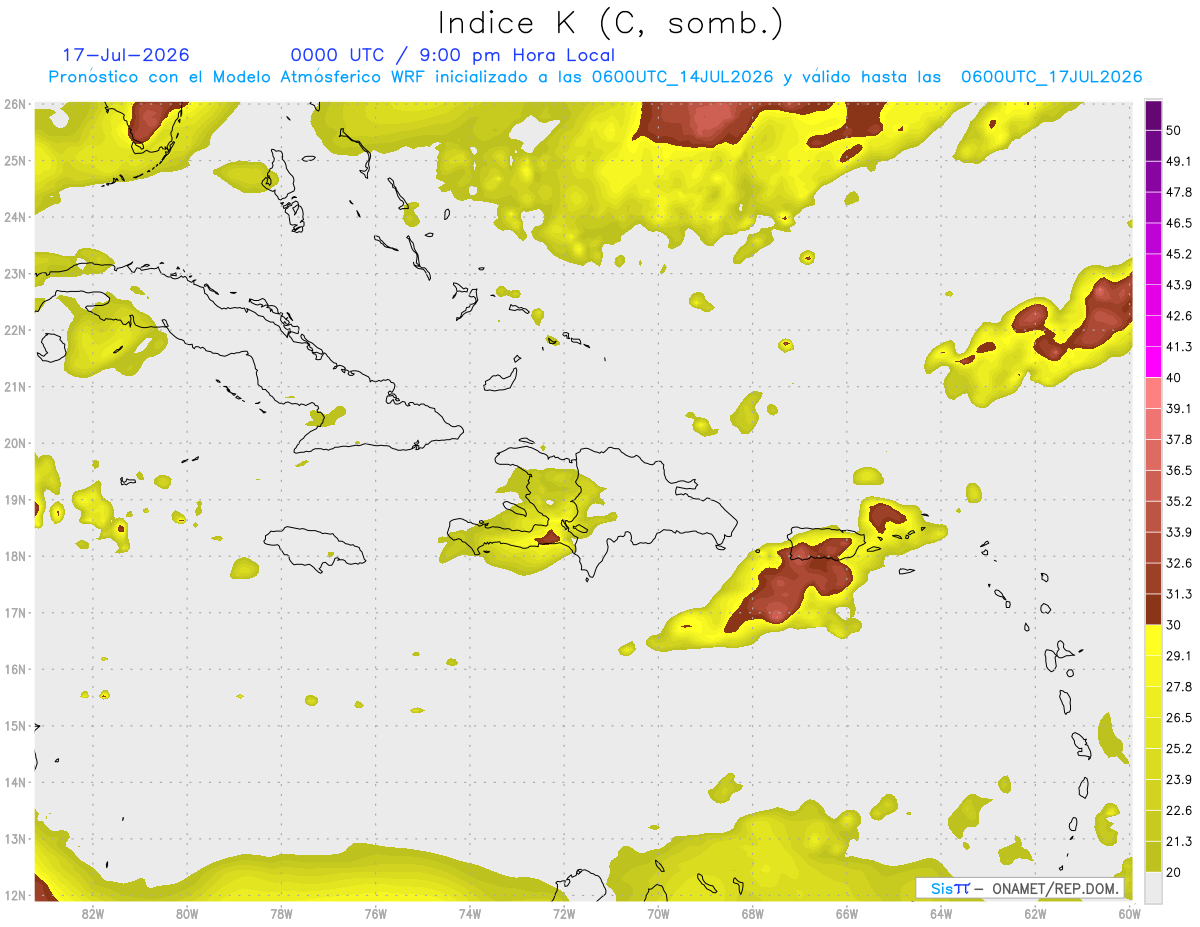The height and width of the screenshot is (927, 1200).
Task: Click the 43.9 color scale value
Action: (1179, 285)
